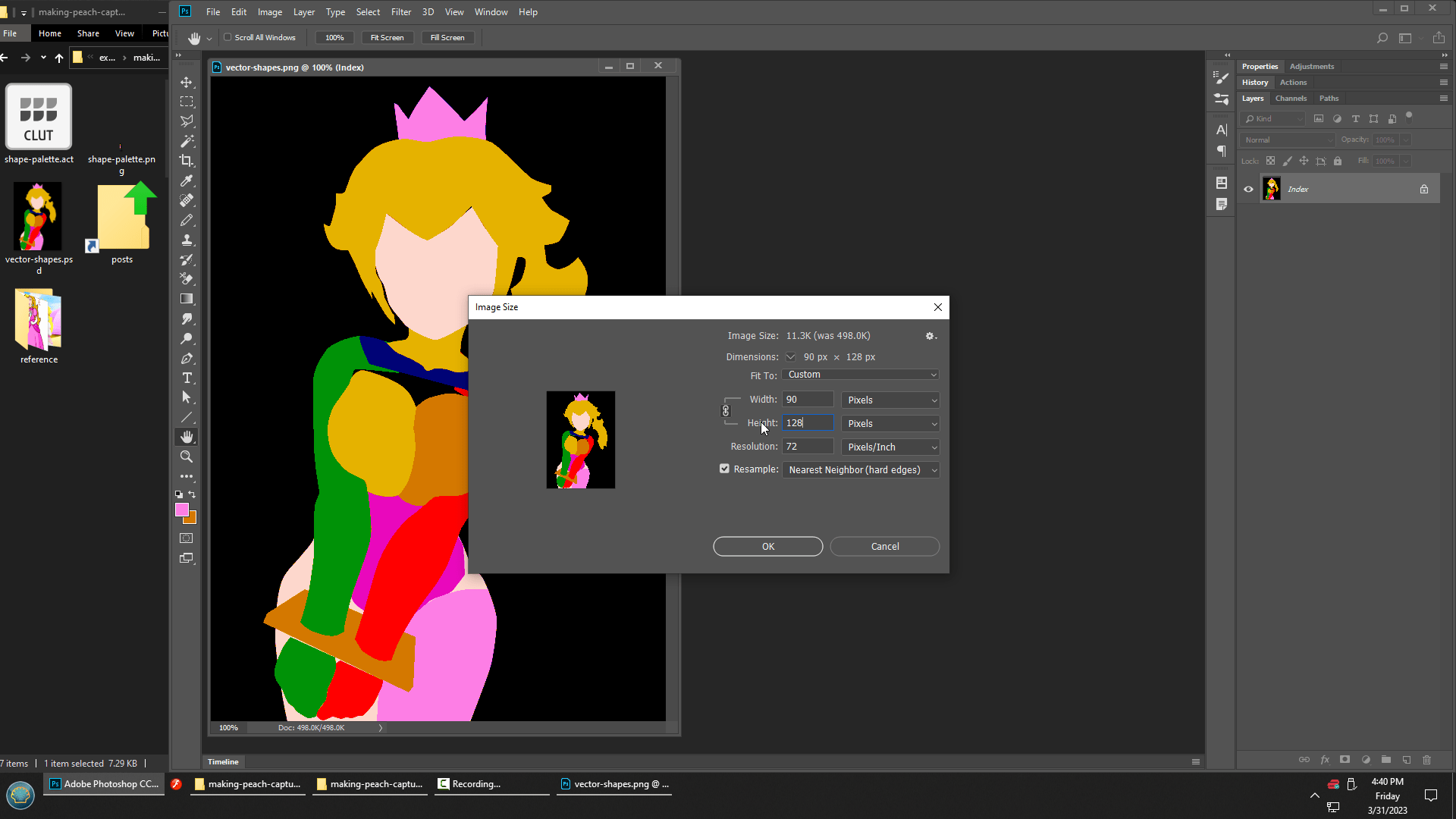The width and height of the screenshot is (1456, 819).
Task: Hide the Index layer visibility
Action: (x=1248, y=189)
